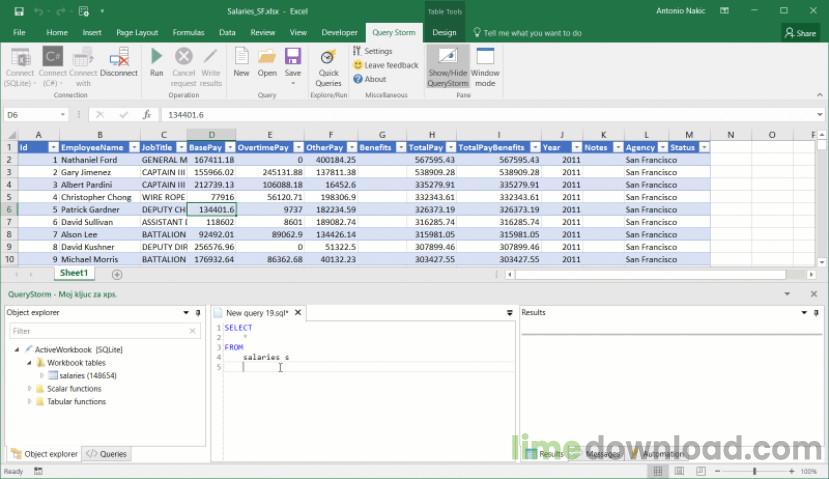
Task: Run the query with Run button
Action: pos(156,62)
